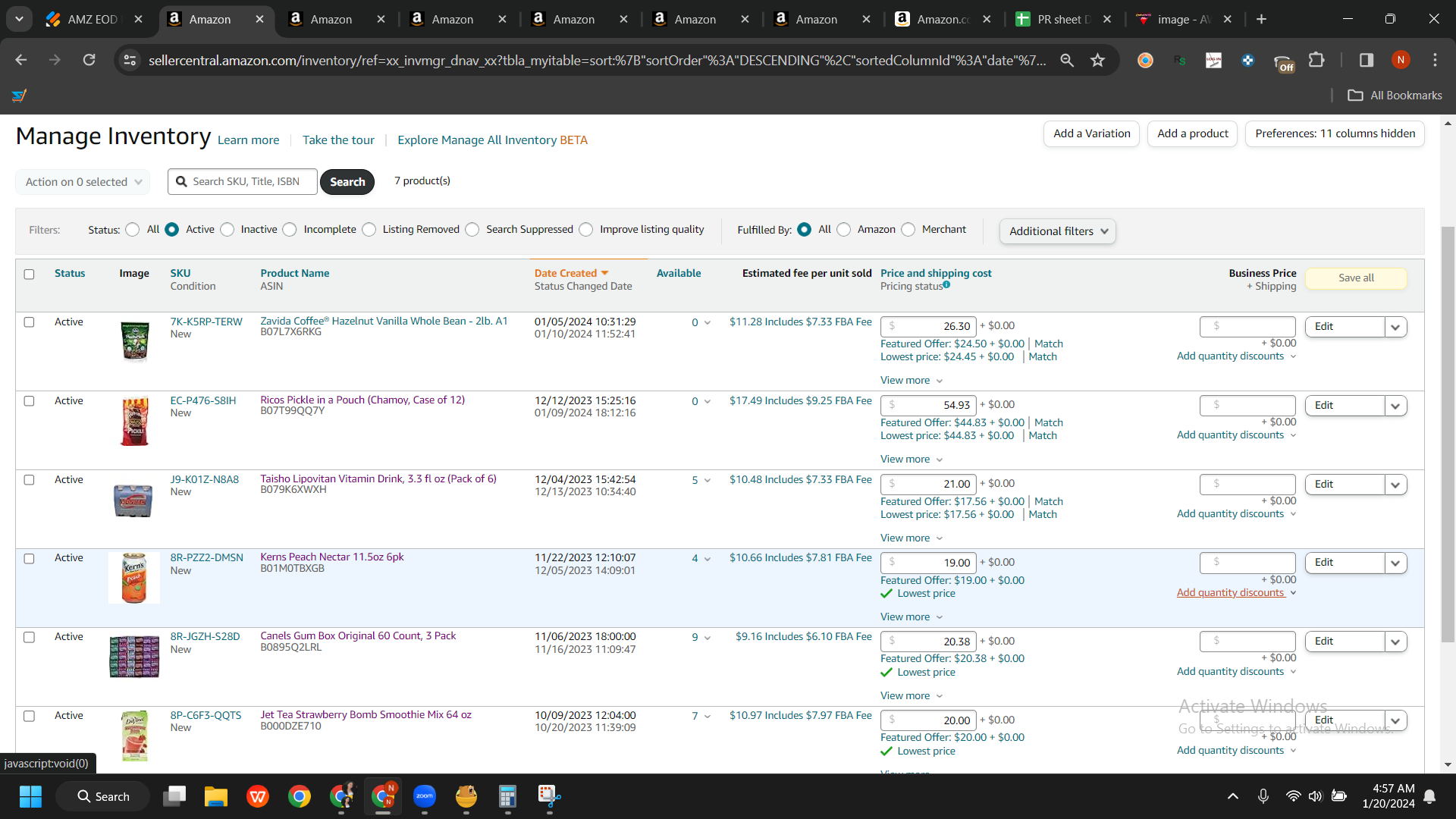The height and width of the screenshot is (819, 1456).
Task: Click the Add a product button
Action: coord(1192,133)
